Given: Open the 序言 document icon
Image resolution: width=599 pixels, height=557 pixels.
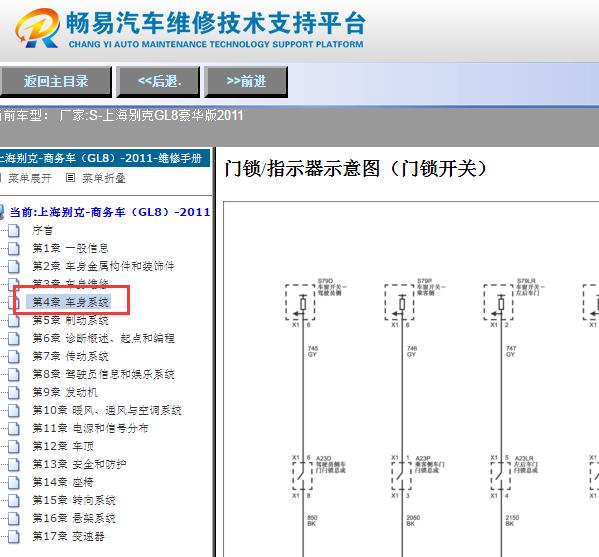Looking at the screenshot, I should coord(14,231).
